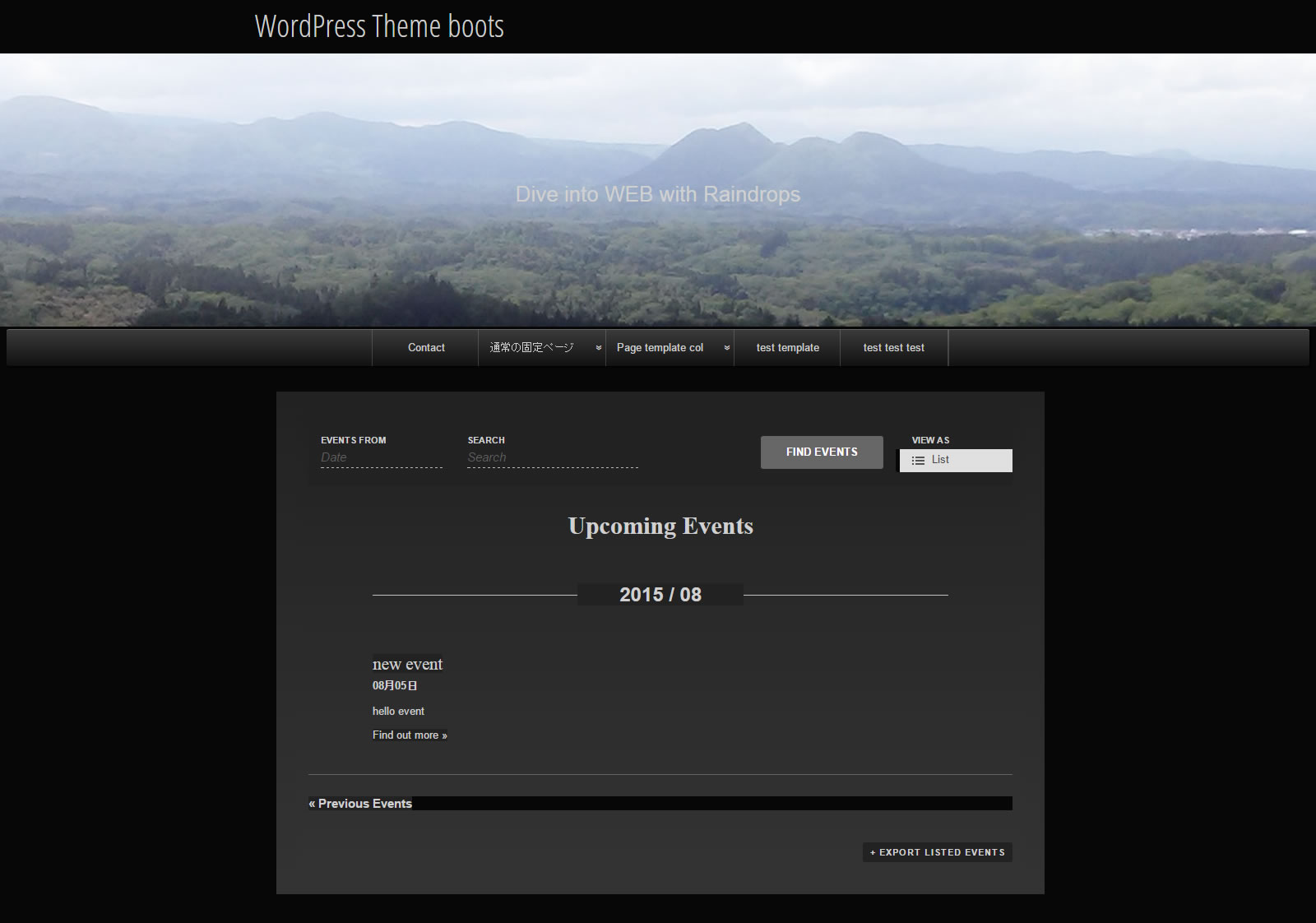Image resolution: width=1316 pixels, height=923 pixels.
Task: Click the mountain header banner image
Action: (x=658, y=190)
